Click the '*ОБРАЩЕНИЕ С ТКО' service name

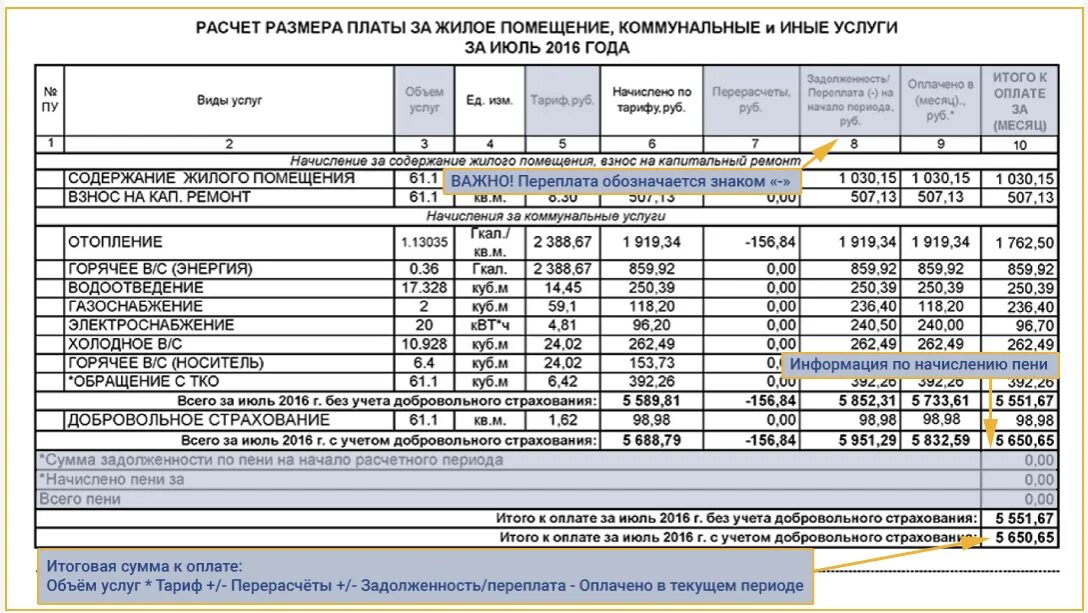pyautogui.click(x=143, y=382)
